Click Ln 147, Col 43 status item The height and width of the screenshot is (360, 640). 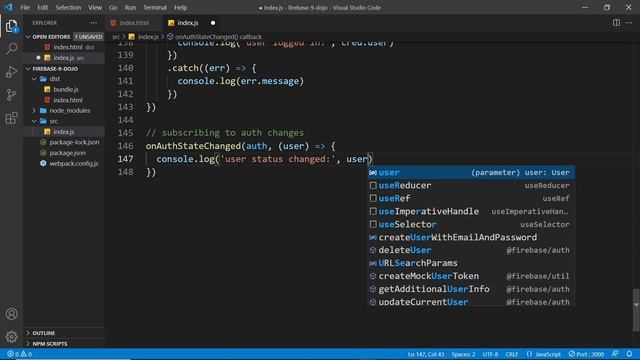click(x=426, y=354)
